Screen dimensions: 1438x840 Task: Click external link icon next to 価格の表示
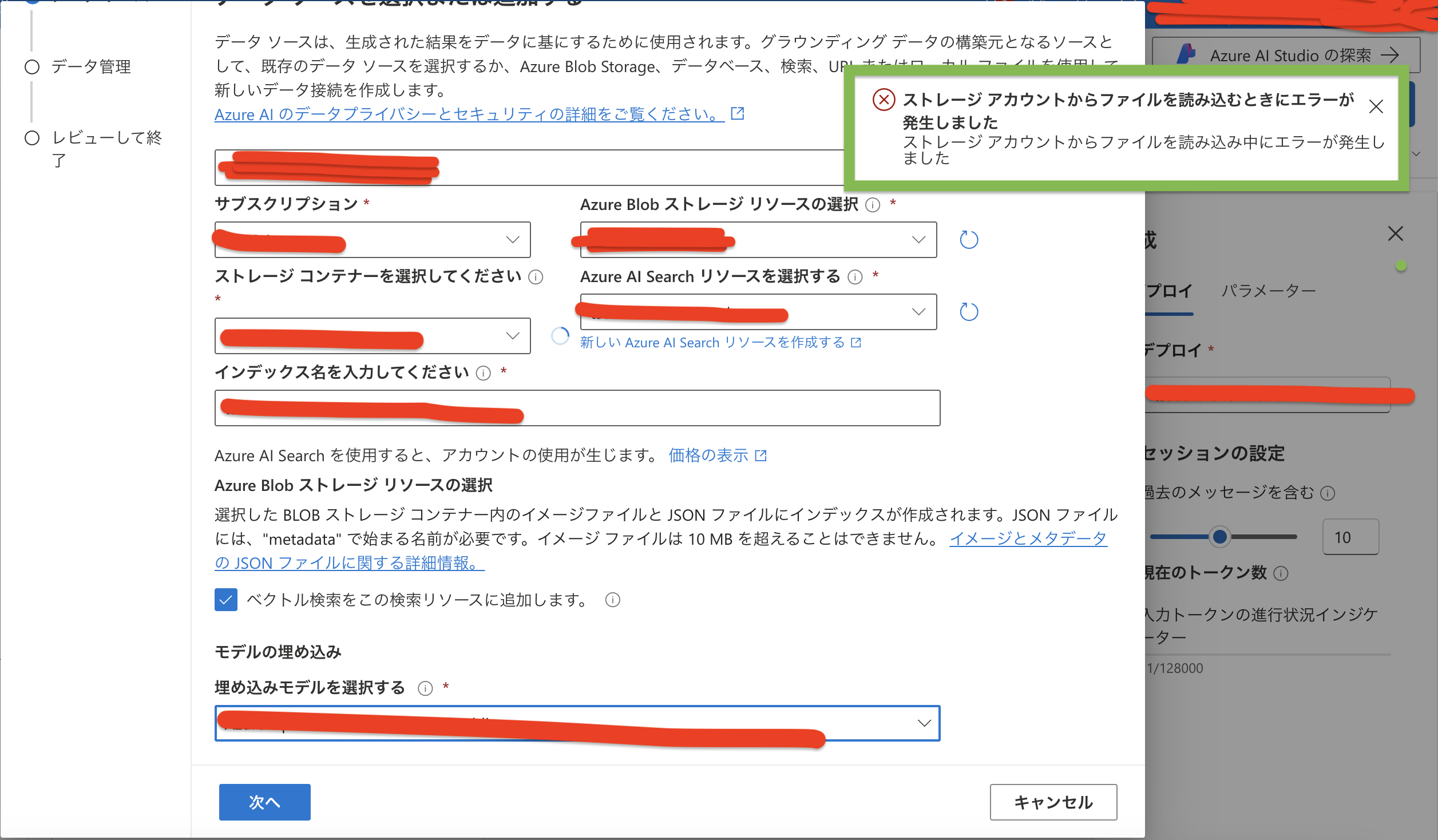point(760,455)
